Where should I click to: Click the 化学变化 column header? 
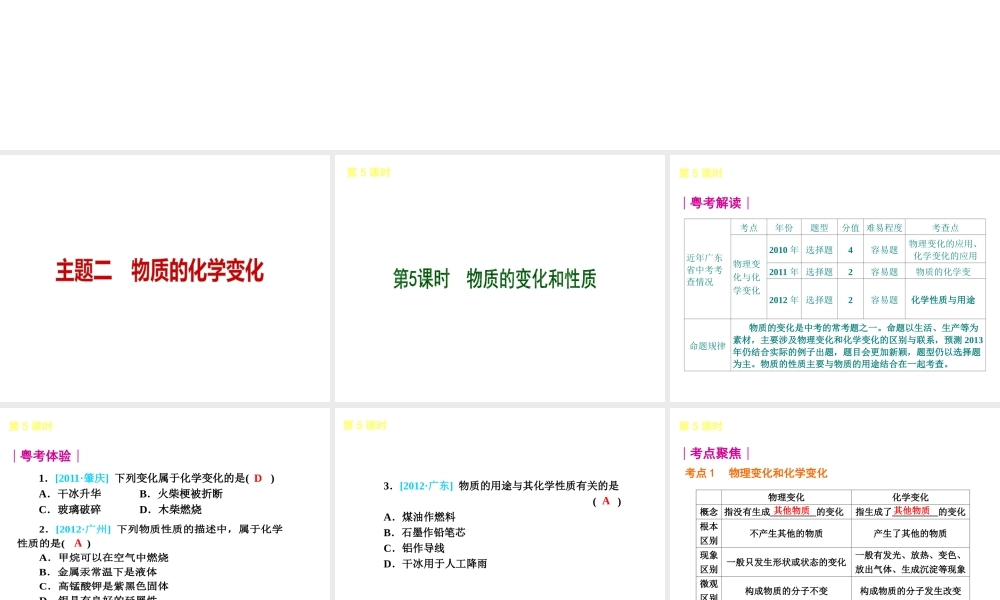coord(910,497)
